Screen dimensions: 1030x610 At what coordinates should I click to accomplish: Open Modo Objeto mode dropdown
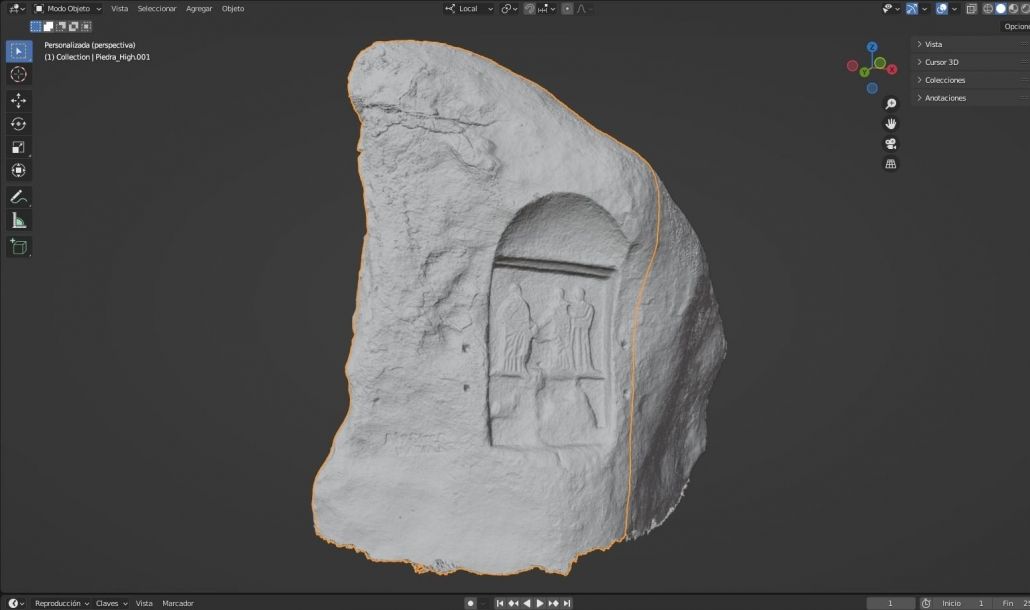(x=67, y=9)
